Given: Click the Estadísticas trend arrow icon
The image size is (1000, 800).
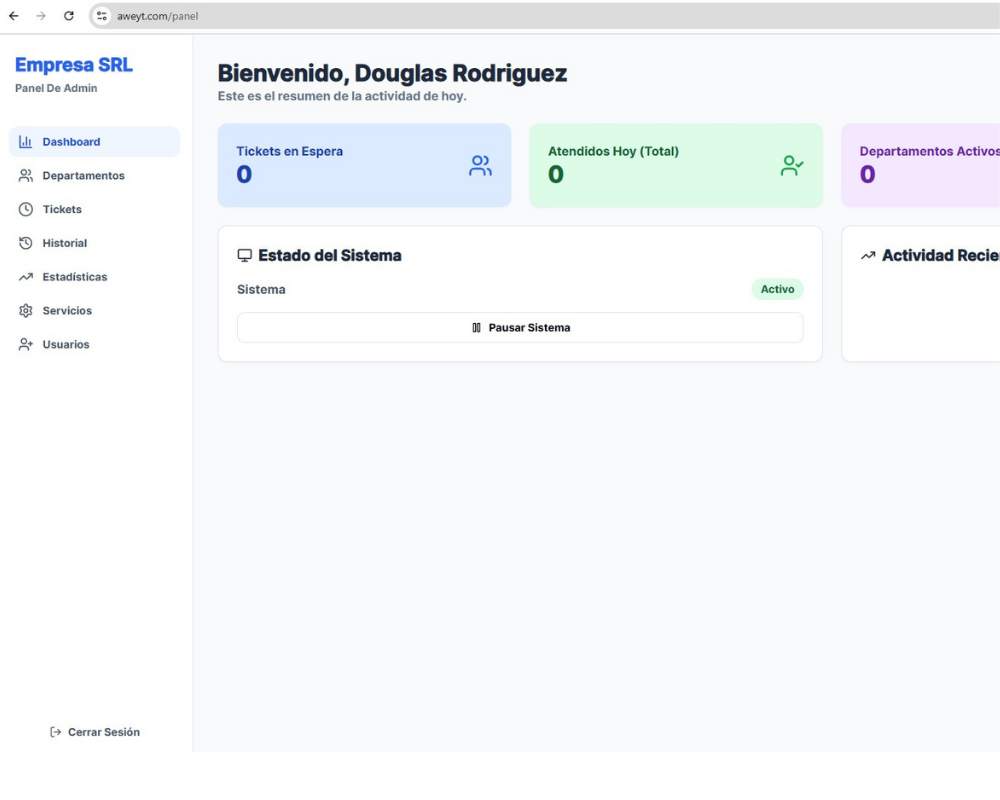Looking at the screenshot, I should pos(26,277).
